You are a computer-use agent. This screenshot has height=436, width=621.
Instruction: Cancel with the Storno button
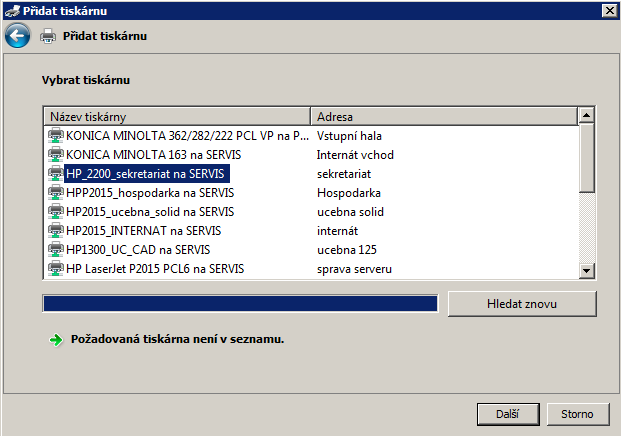(x=577, y=414)
